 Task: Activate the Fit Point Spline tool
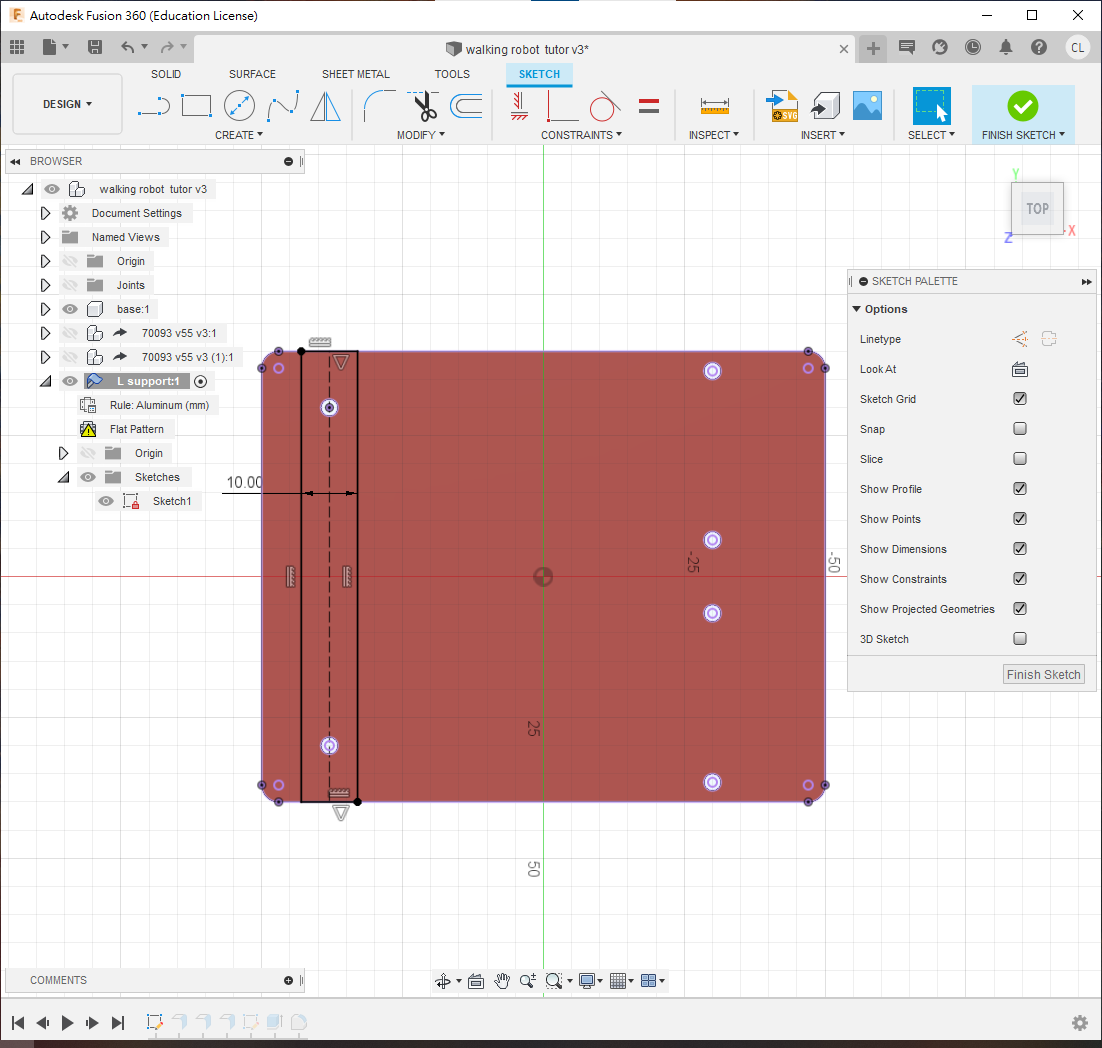tap(282, 105)
